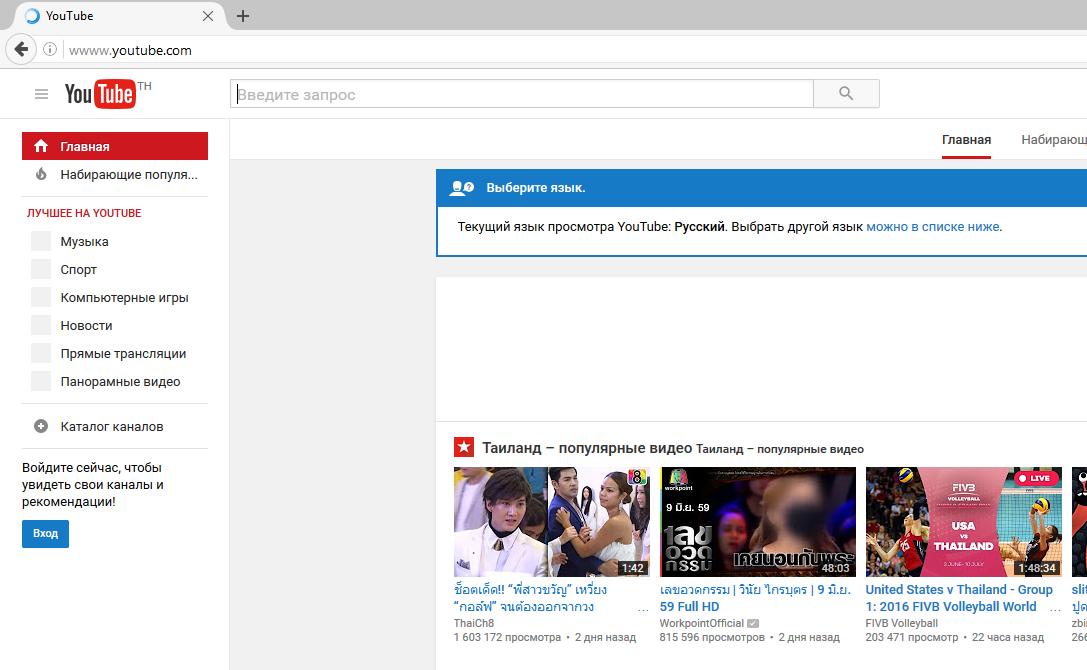Open a new browser tab with plus
This screenshot has width=1087, height=670.
[x=243, y=16]
